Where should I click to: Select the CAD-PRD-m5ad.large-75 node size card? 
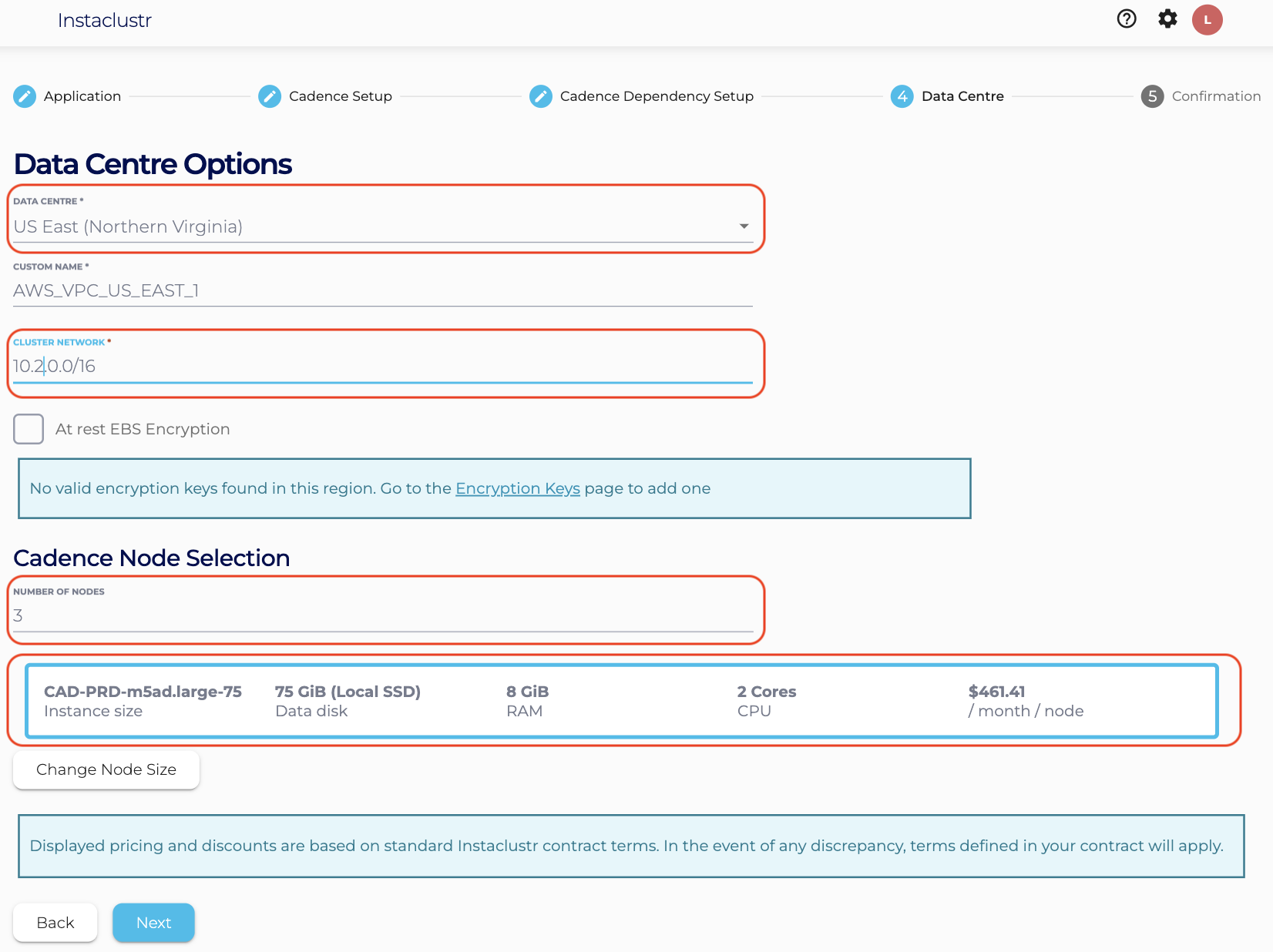point(621,701)
